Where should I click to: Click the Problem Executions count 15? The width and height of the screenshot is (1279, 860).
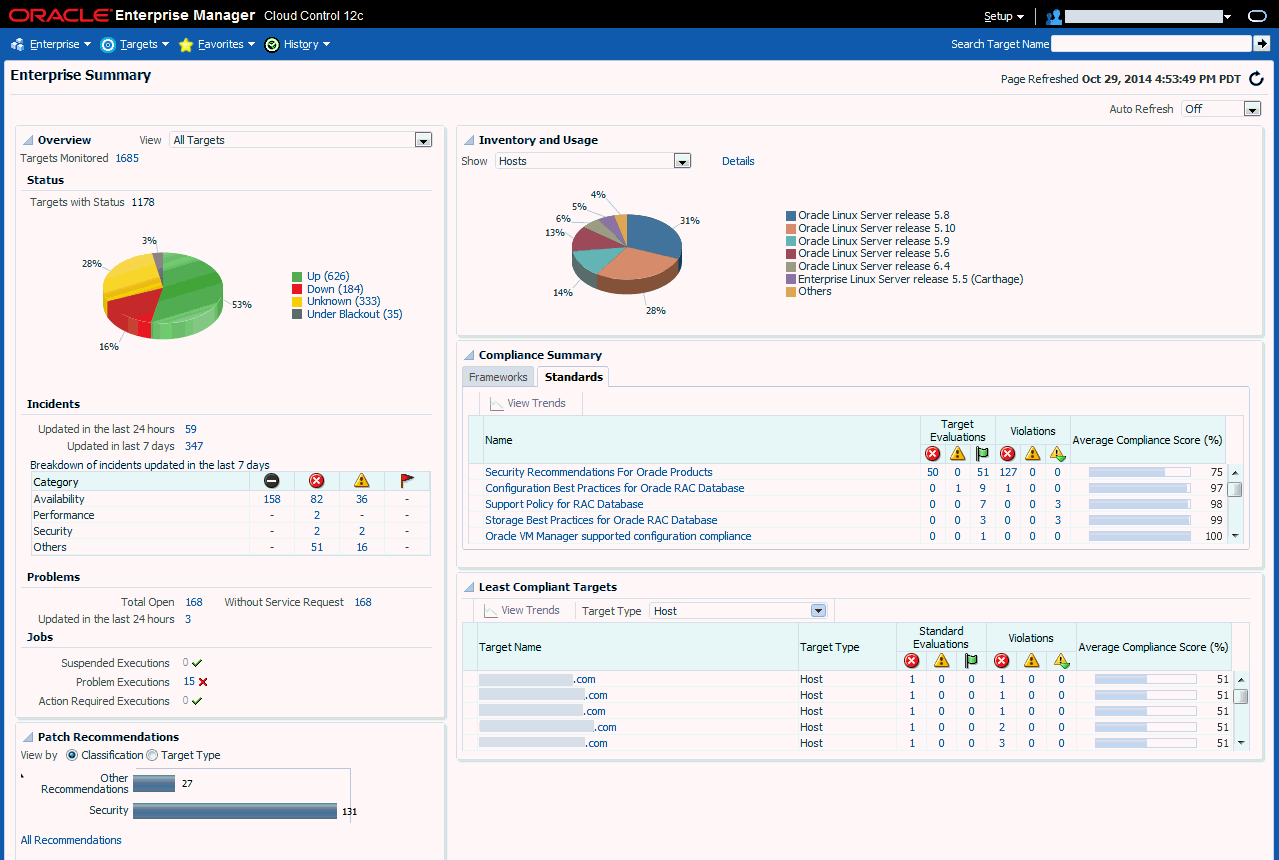click(189, 682)
